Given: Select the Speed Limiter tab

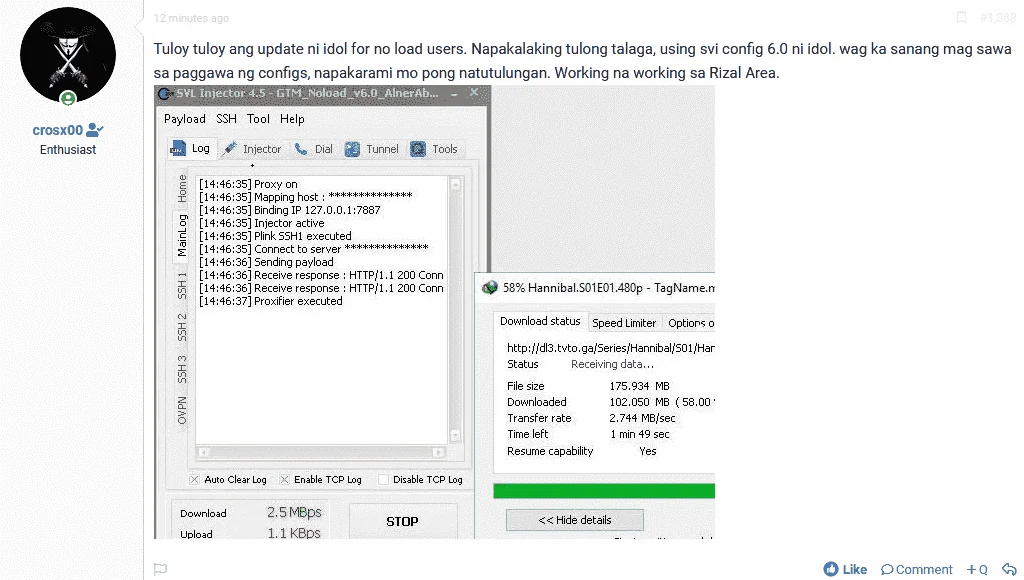Looking at the screenshot, I should click(624, 323).
